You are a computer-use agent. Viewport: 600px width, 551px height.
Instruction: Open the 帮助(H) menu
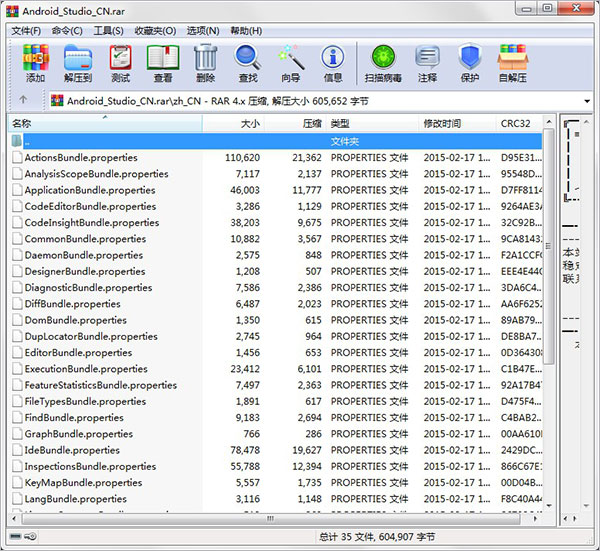point(246,31)
